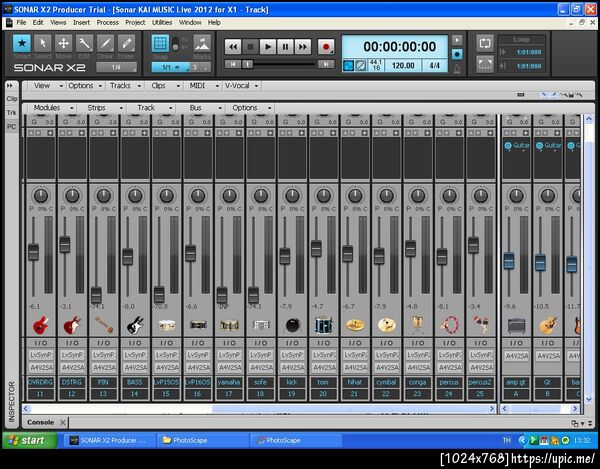
Task: Click the acoustic guitar icon on Gt bus
Action: (548, 325)
